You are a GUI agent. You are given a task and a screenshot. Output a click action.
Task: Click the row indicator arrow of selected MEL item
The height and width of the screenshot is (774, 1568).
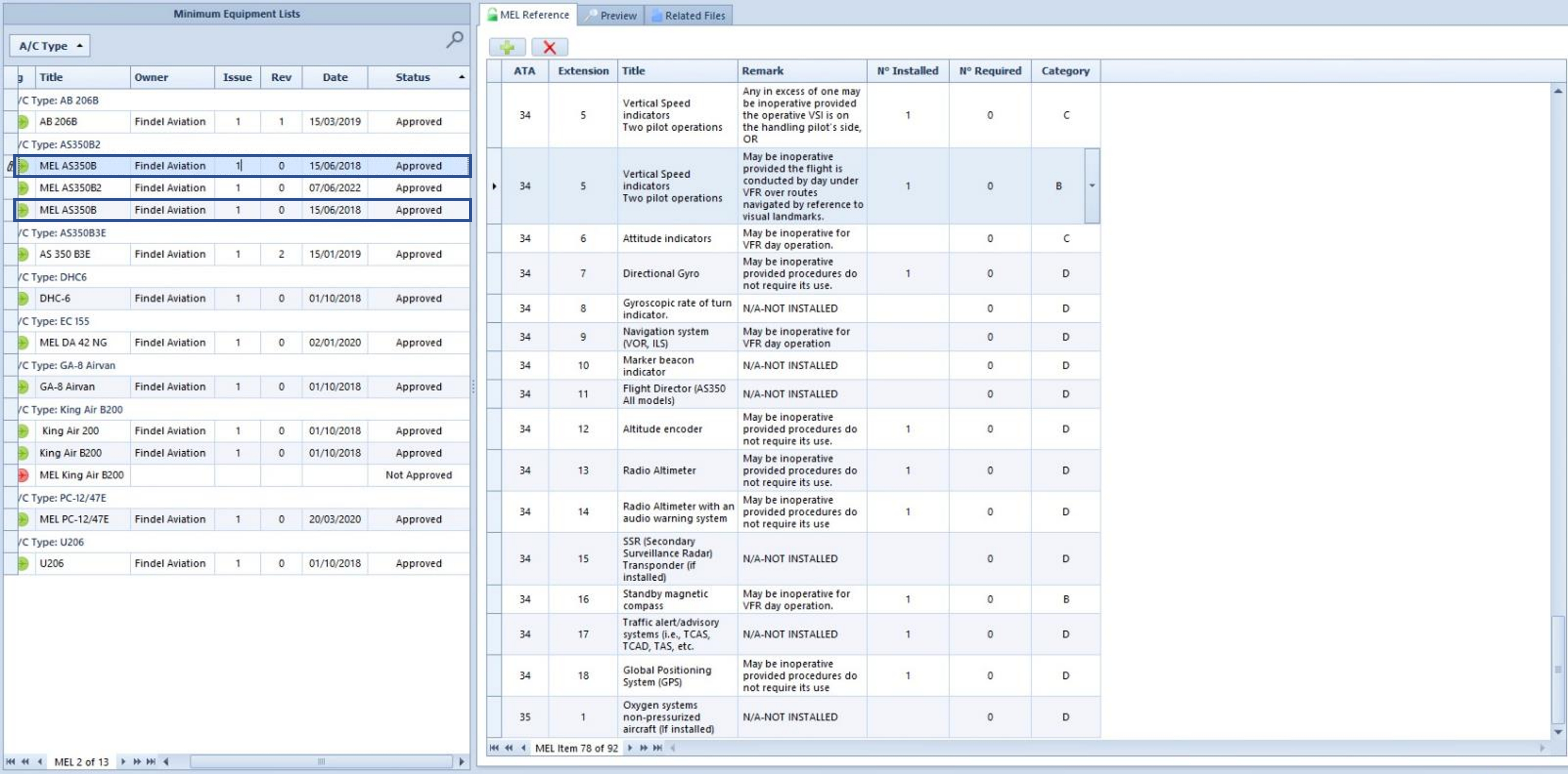(x=494, y=186)
